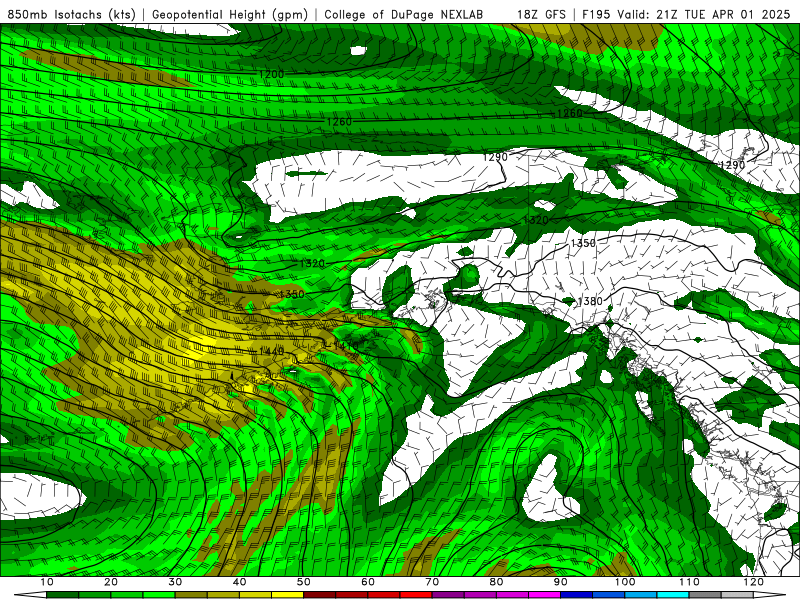Screen dimensions: 800x600
Task: Click the colorbar label '10'
Action: point(46,582)
